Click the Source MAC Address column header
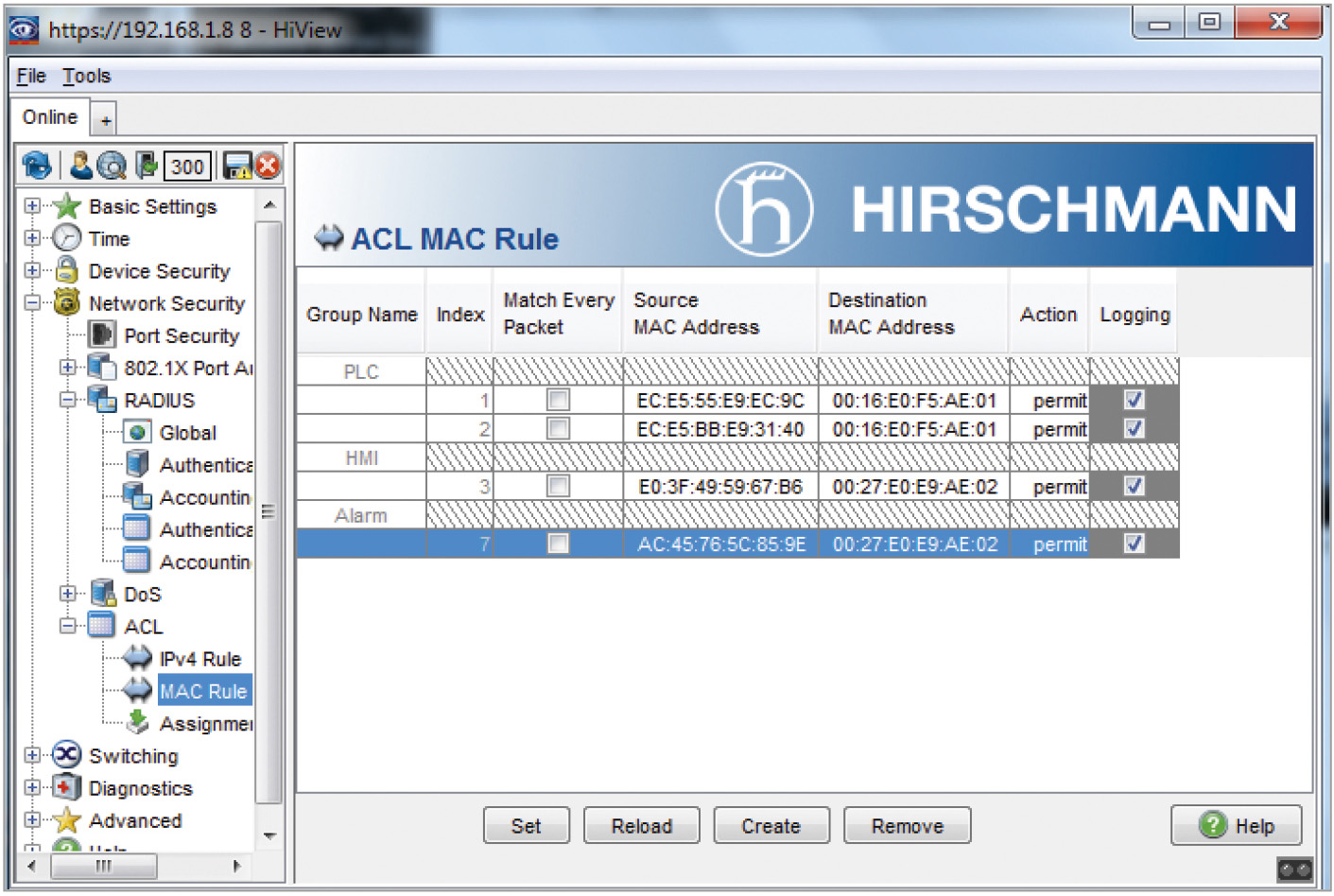The image size is (1334, 896). 720,314
